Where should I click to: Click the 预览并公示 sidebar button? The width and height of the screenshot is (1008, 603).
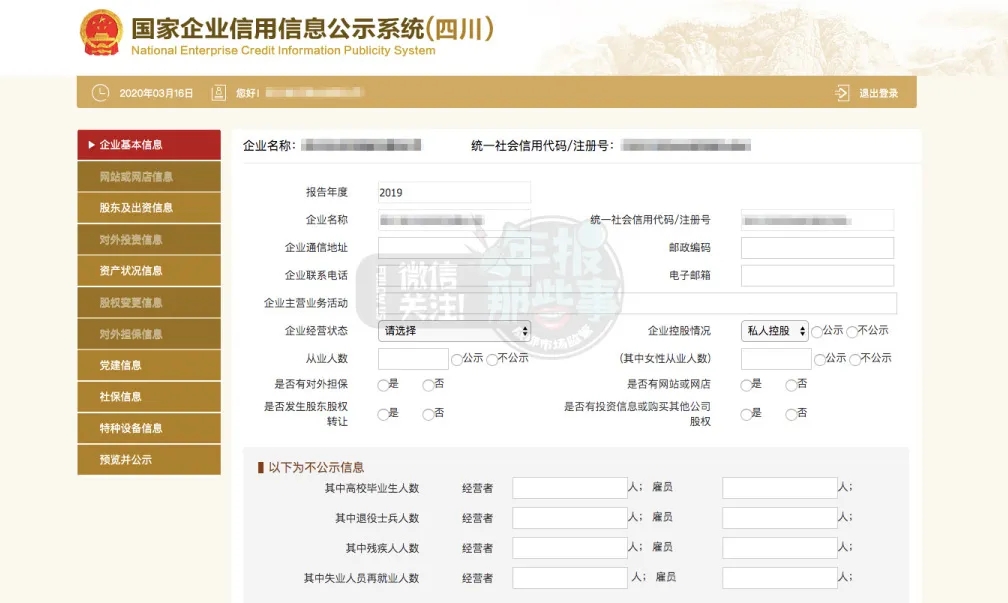pyautogui.click(x=149, y=460)
